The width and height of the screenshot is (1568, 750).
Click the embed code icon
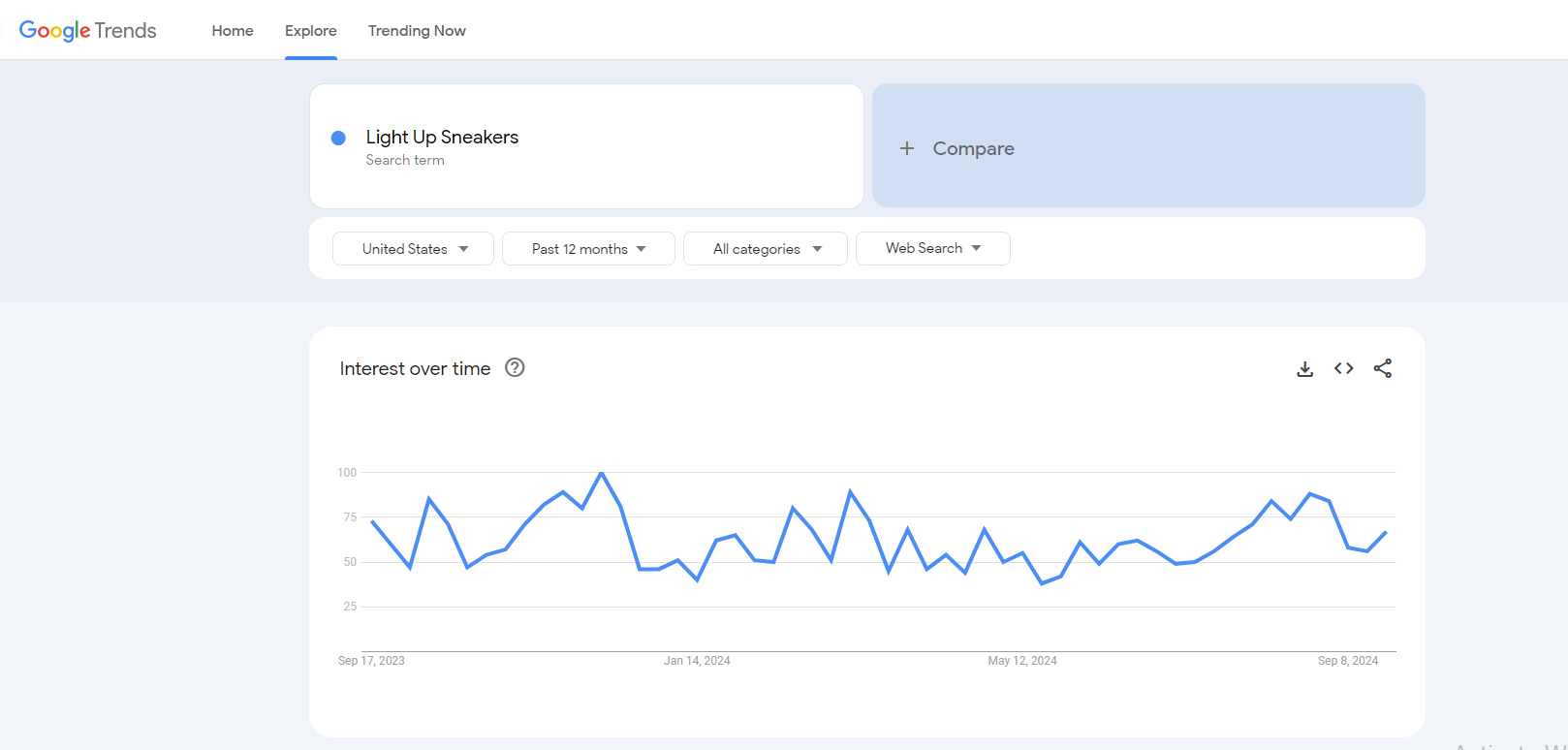(x=1344, y=368)
